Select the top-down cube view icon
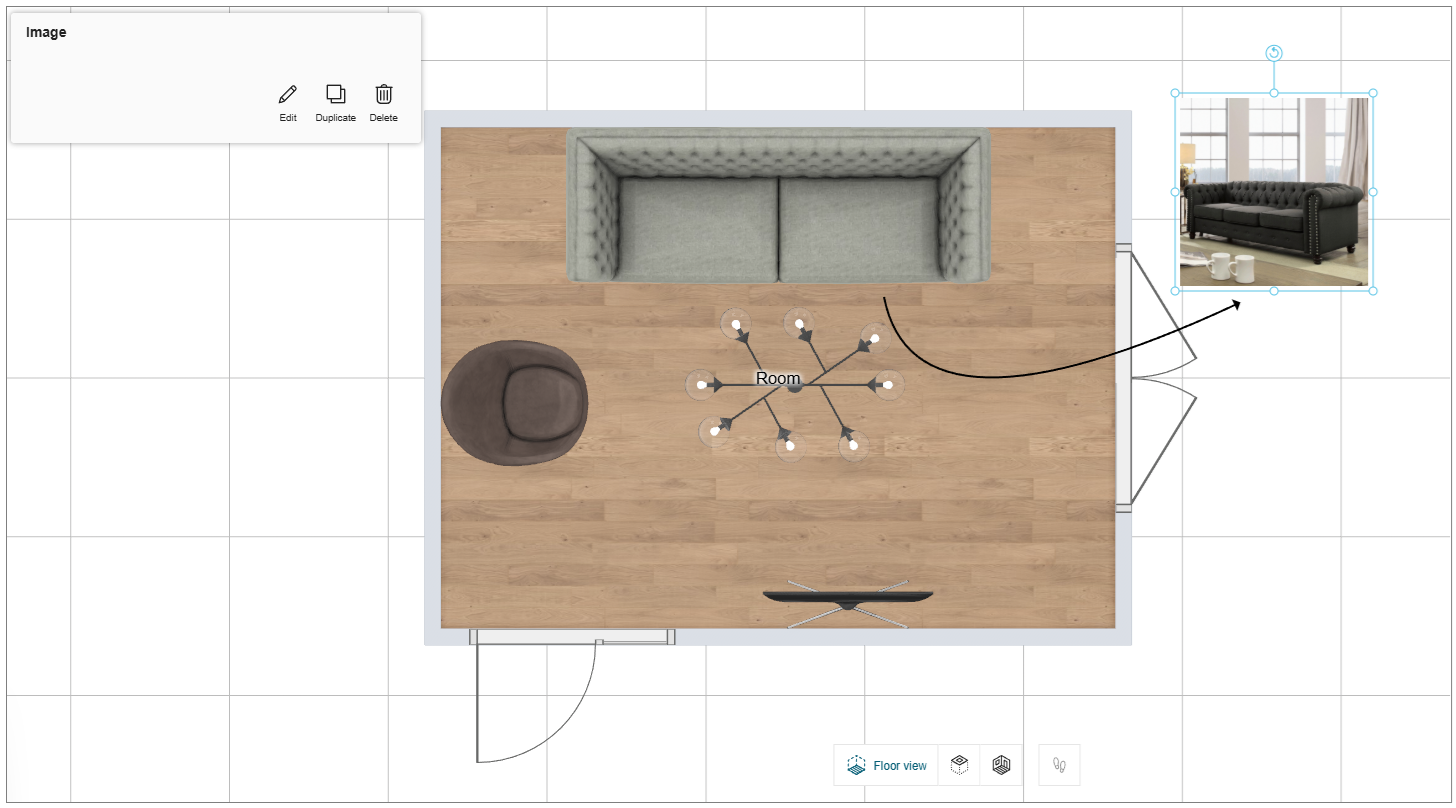This screenshot has height=808, width=1456. [959, 765]
